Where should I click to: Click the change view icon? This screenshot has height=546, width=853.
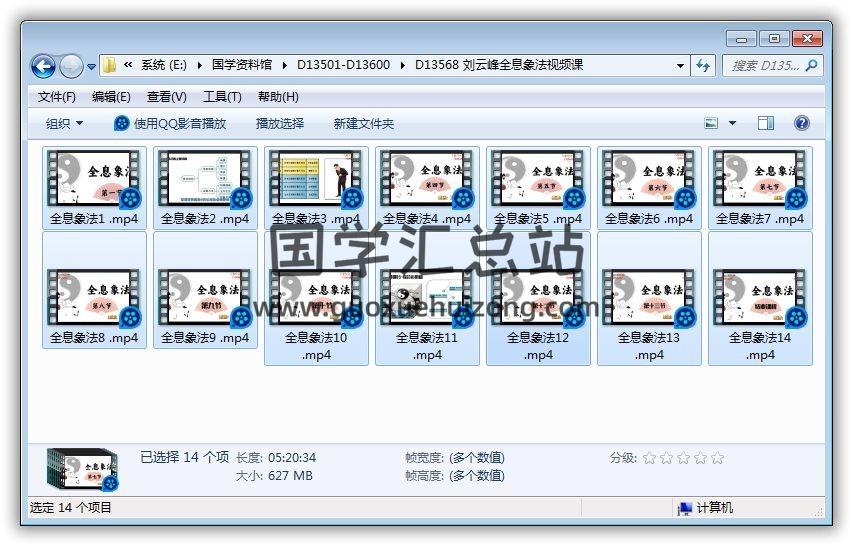pyautogui.click(x=711, y=123)
